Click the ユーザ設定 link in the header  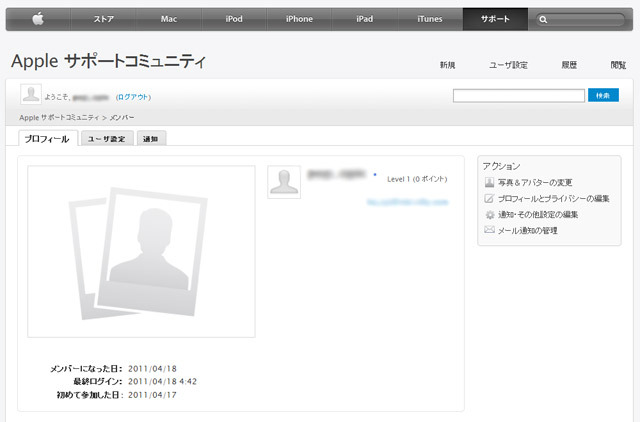pos(509,65)
